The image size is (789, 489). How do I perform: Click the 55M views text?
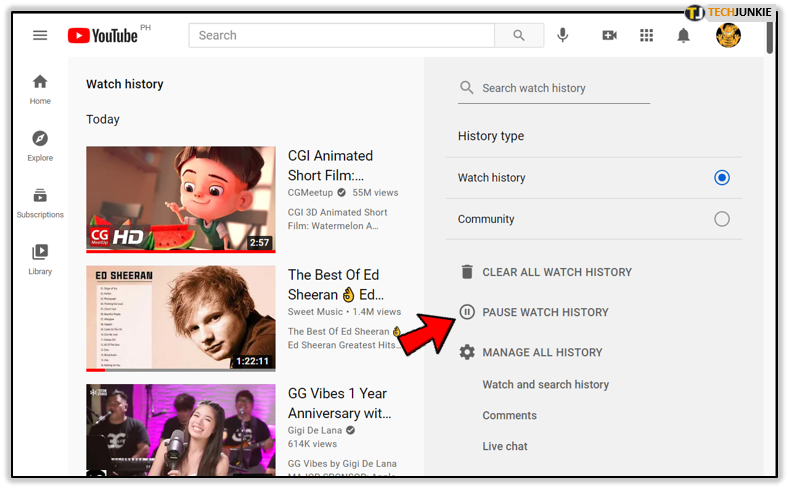pos(375,193)
